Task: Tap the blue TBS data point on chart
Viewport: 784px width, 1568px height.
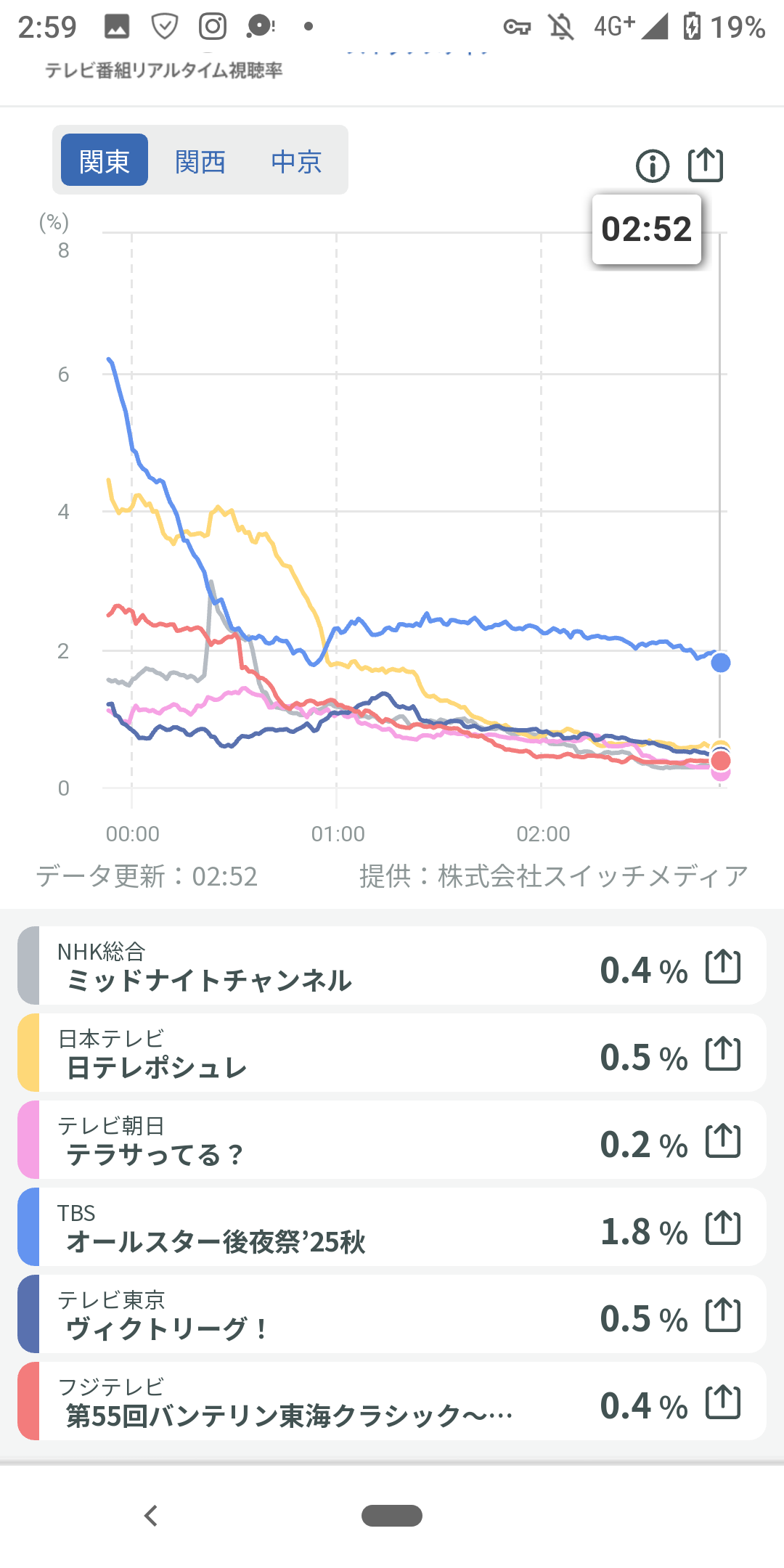Action: click(x=720, y=663)
